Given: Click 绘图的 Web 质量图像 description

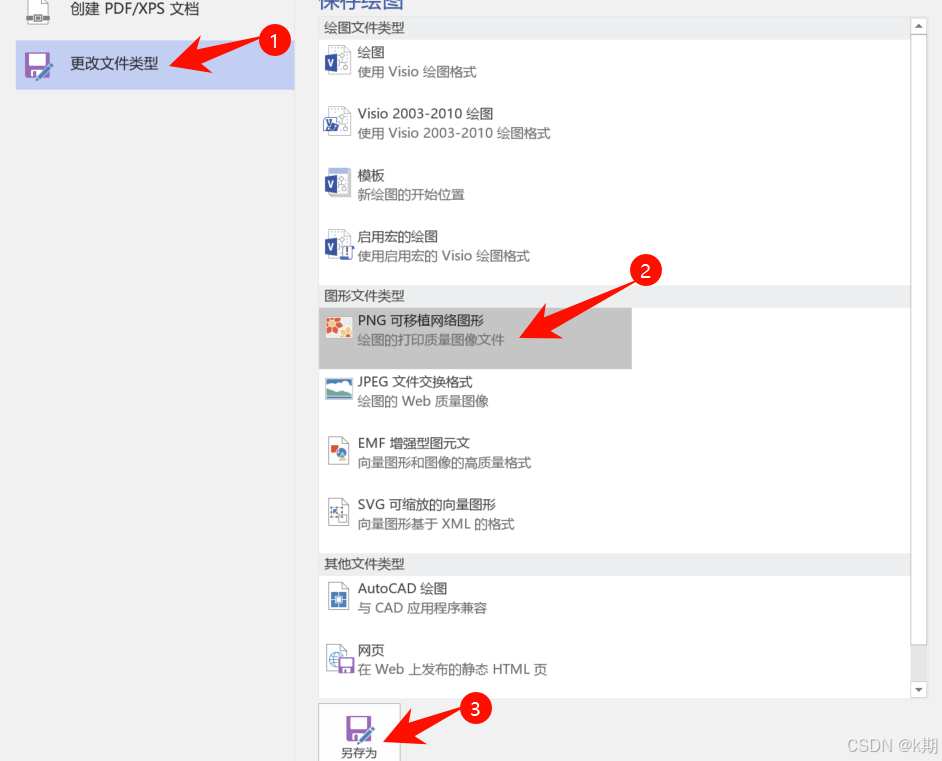Looking at the screenshot, I should point(423,401).
